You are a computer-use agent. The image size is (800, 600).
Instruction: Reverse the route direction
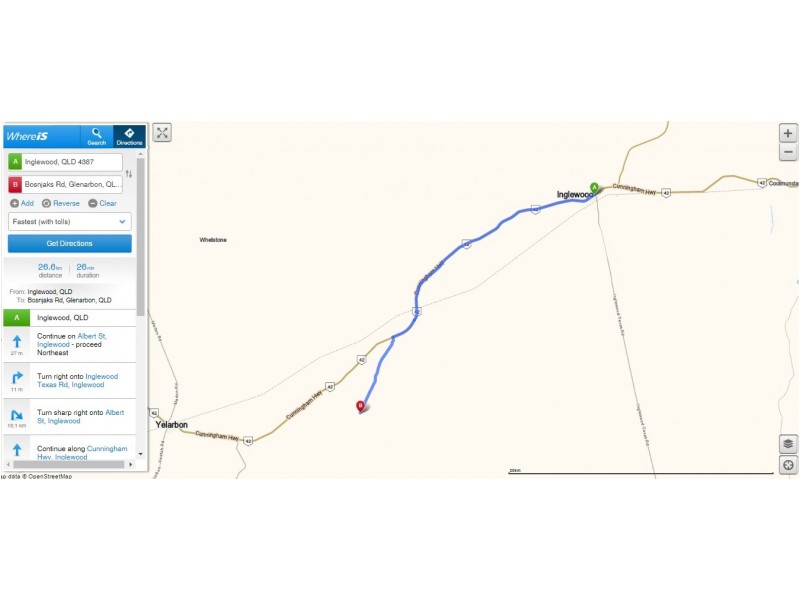click(x=61, y=203)
